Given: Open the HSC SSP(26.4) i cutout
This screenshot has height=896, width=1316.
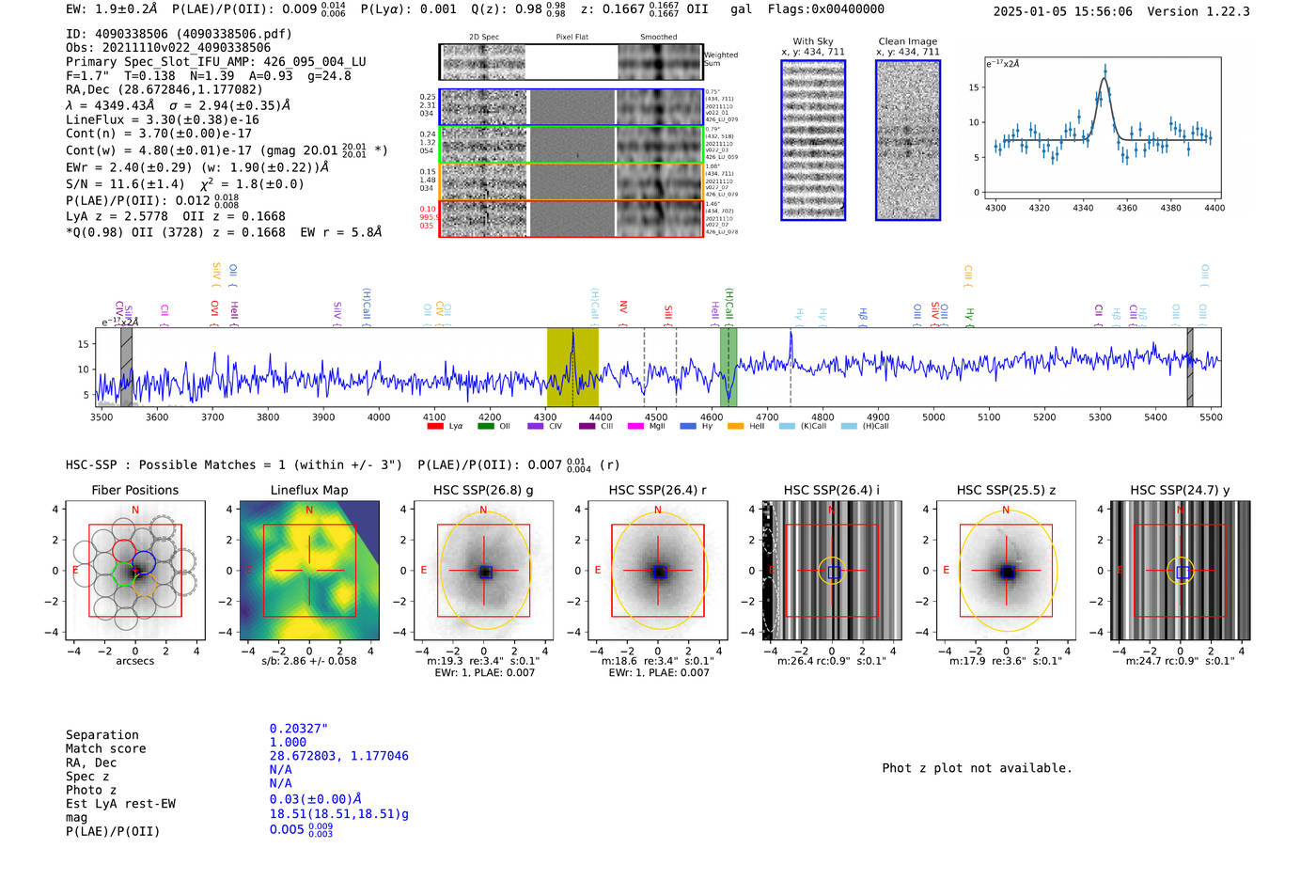Looking at the screenshot, I should [832, 571].
